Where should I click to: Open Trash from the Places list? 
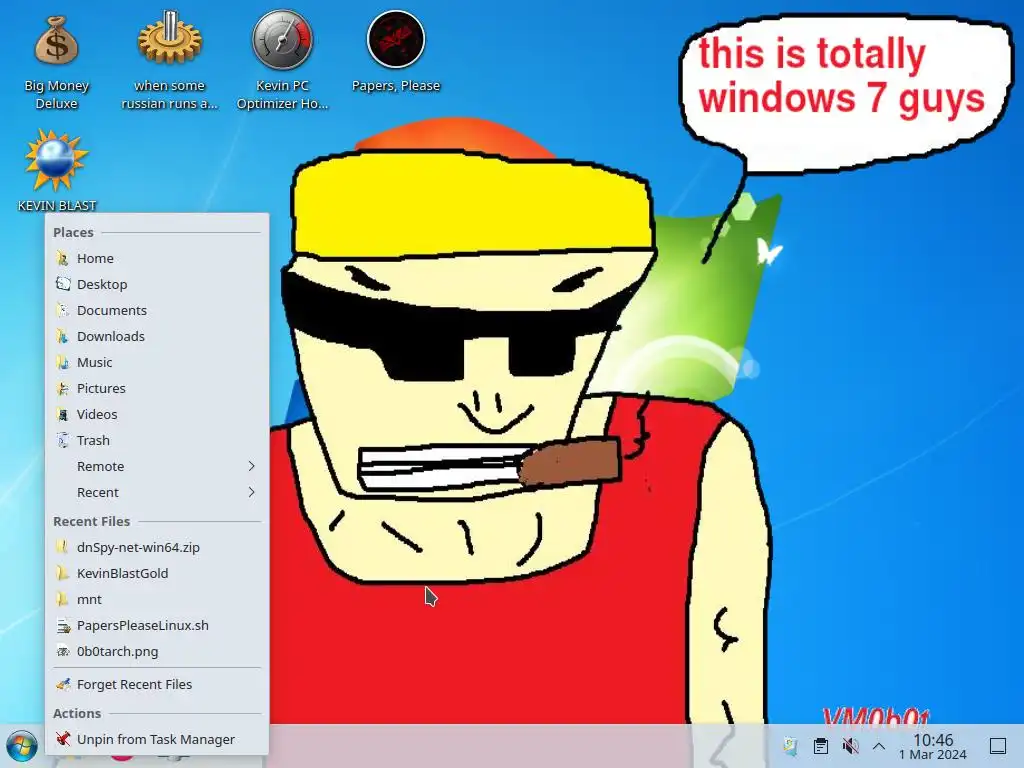(157, 441)
